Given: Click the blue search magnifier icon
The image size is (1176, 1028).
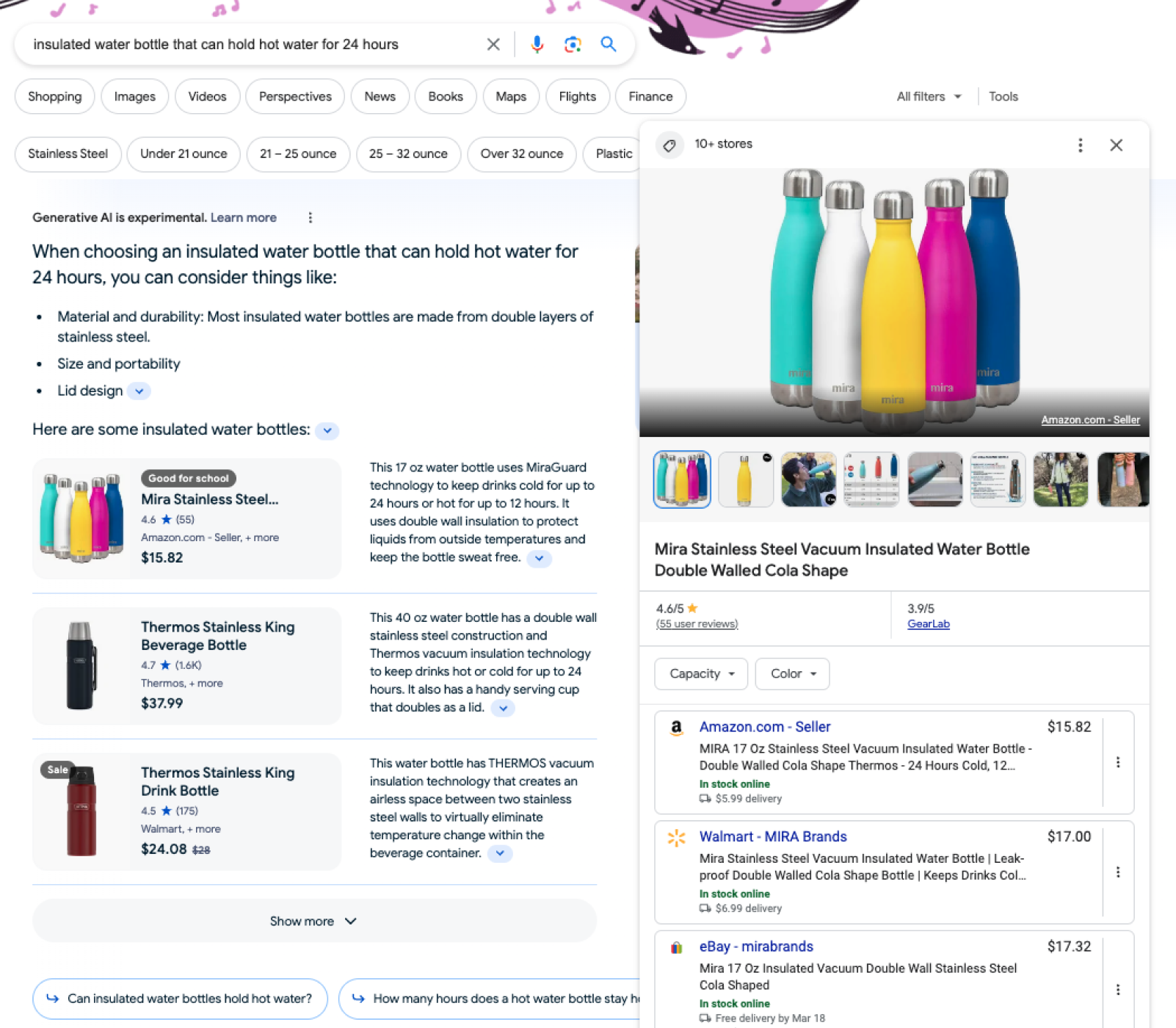Looking at the screenshot, I should click(x=608, y=44).
